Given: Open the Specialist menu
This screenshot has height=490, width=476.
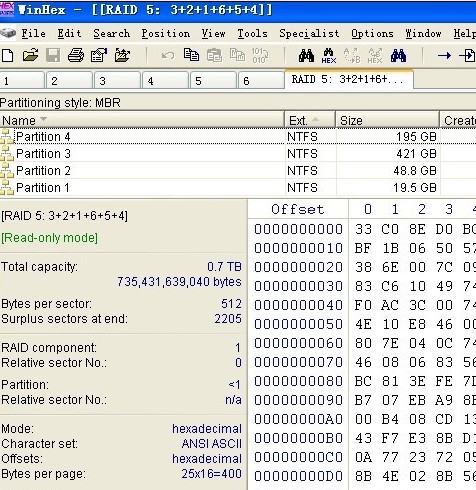Looking at the screenshot, I should [309, 33].
